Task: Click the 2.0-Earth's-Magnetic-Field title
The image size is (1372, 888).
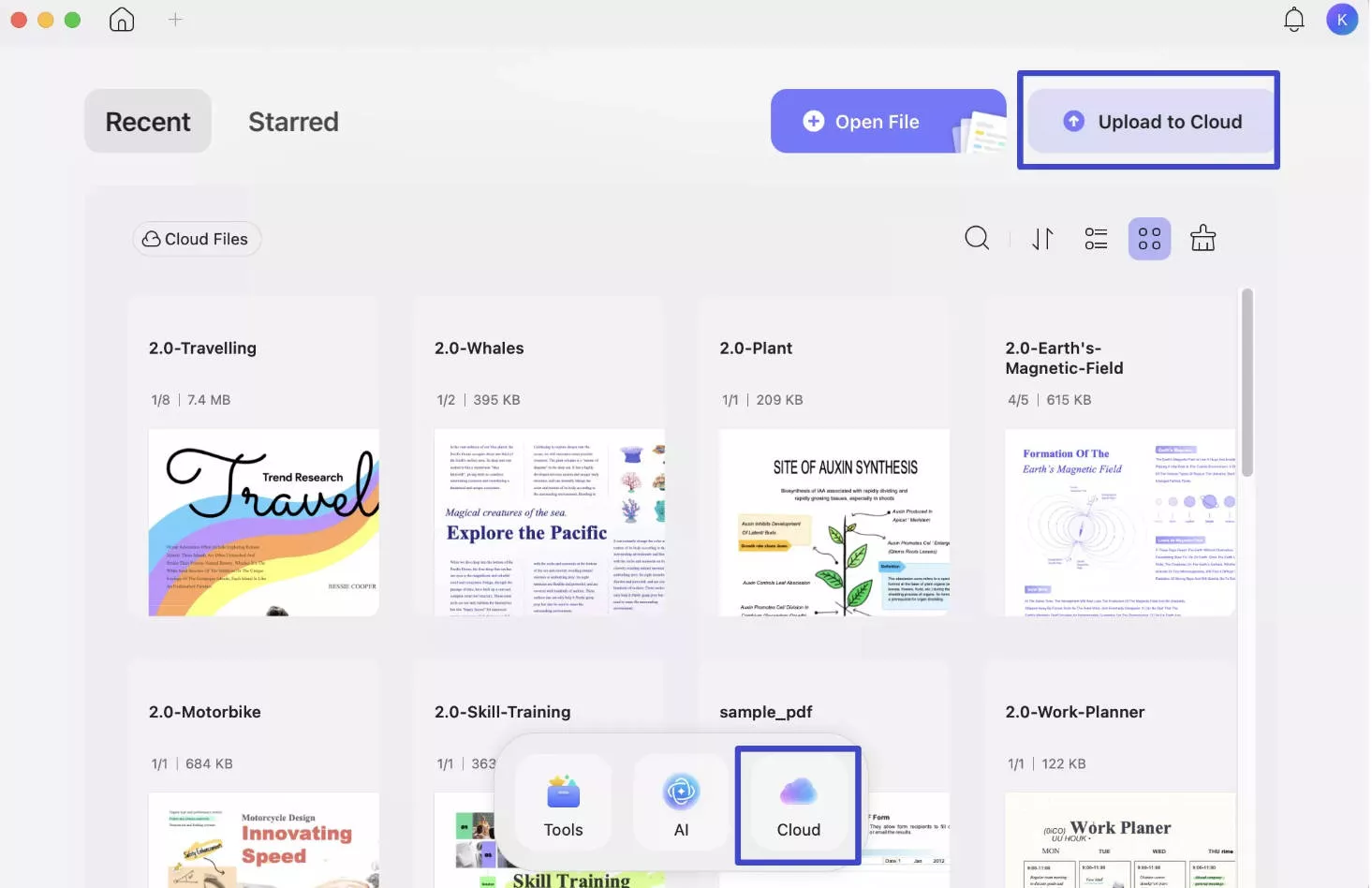Action: (1065, 359)
